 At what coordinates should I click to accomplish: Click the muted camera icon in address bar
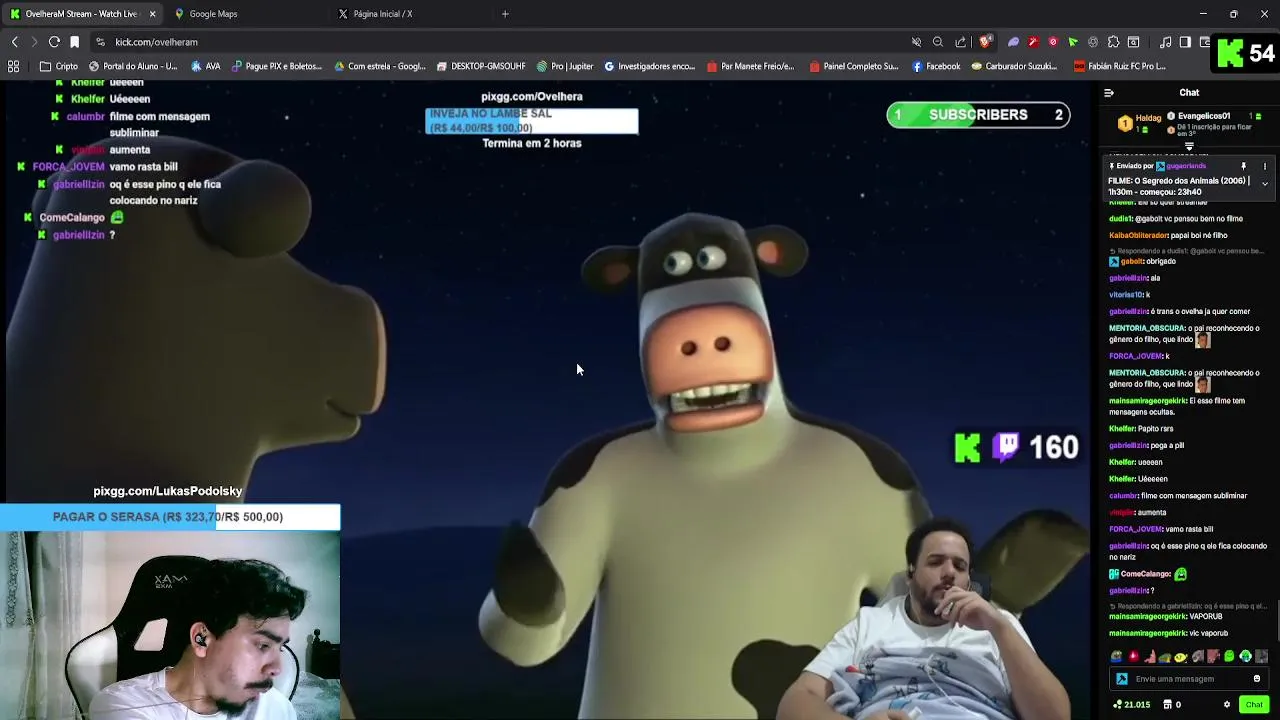[916, 42]
